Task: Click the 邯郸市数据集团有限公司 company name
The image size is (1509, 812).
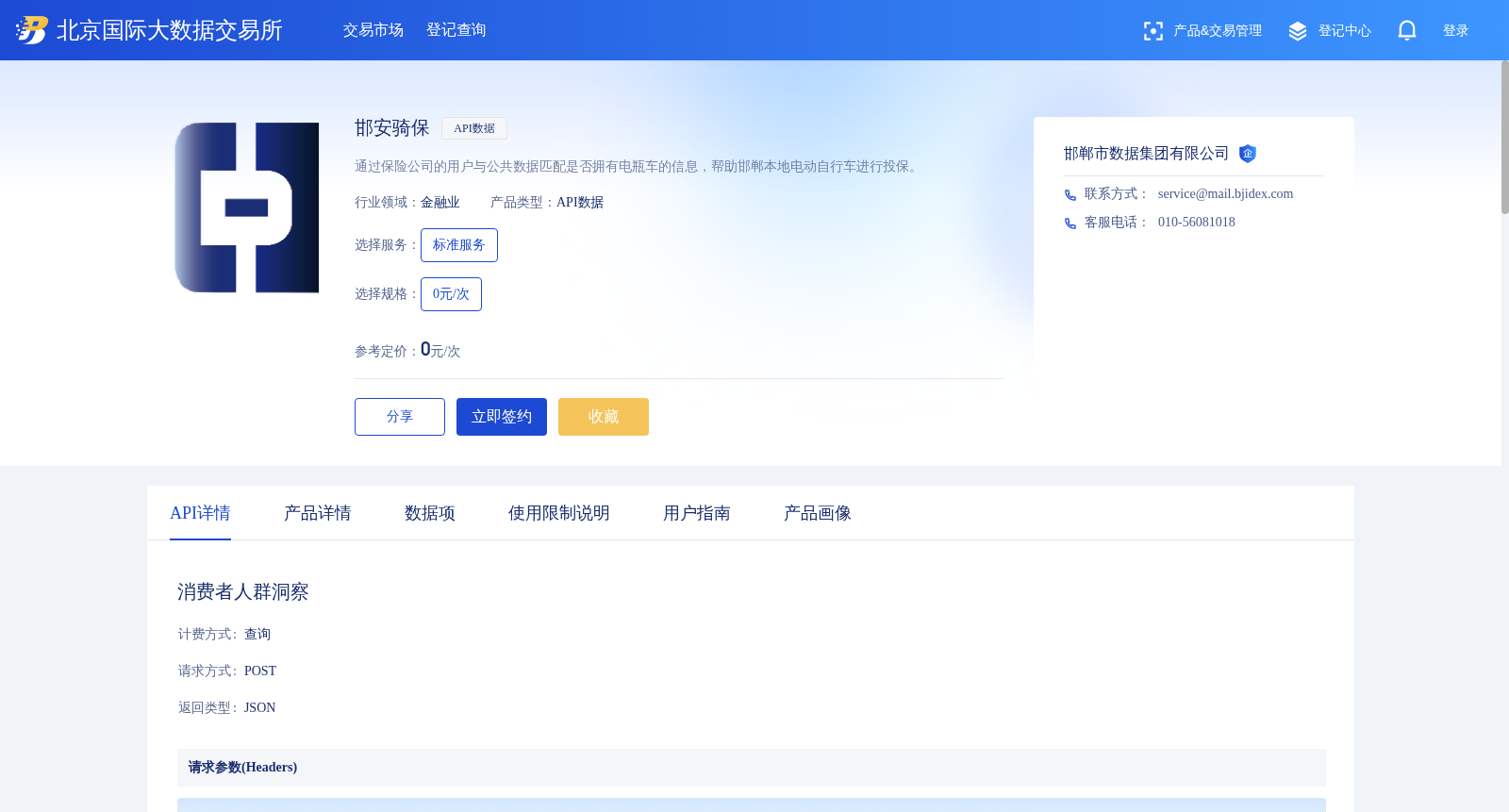Action: pos(1146,154)
